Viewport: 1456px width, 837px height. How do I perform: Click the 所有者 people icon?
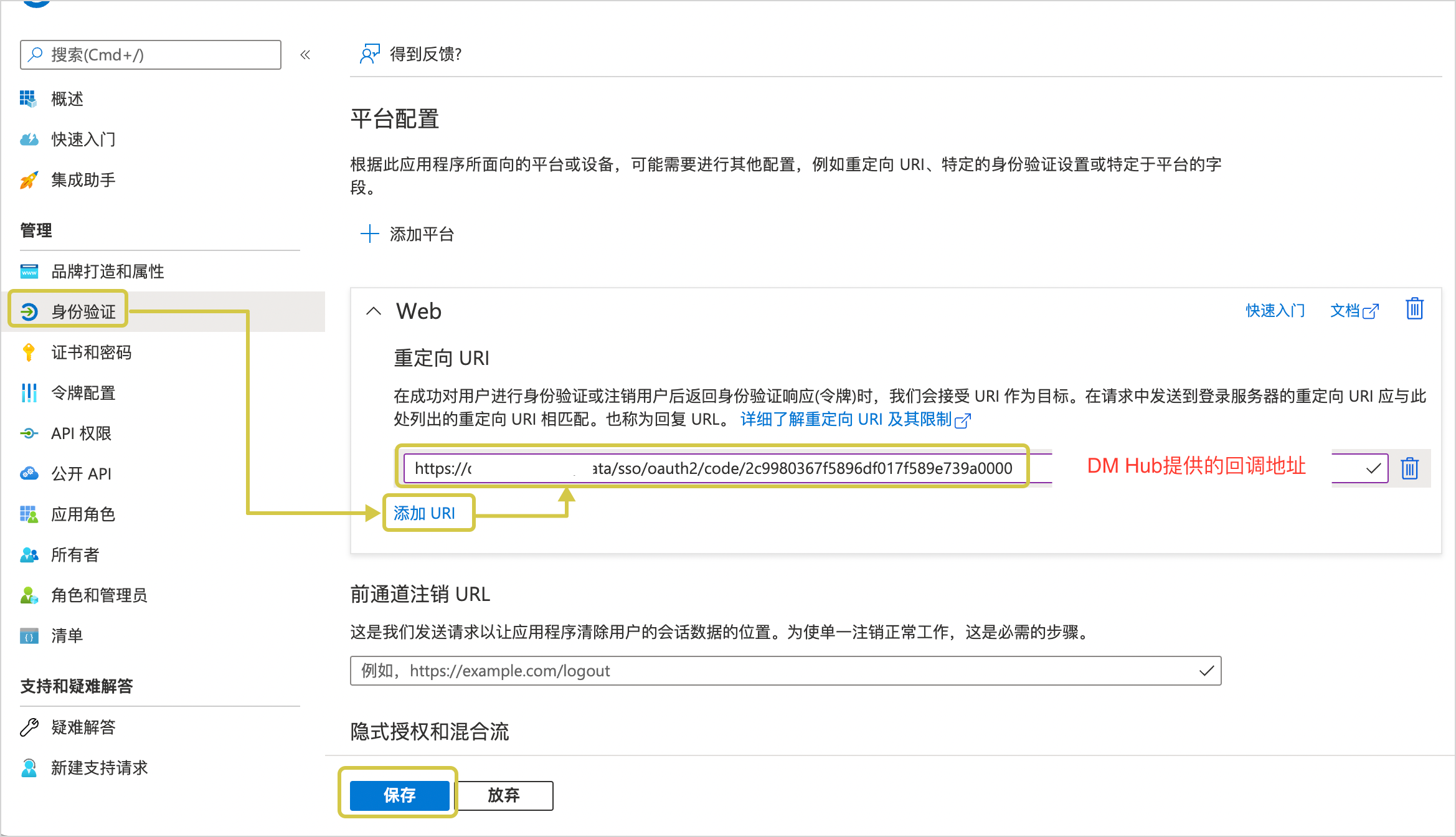click(29, 555)
